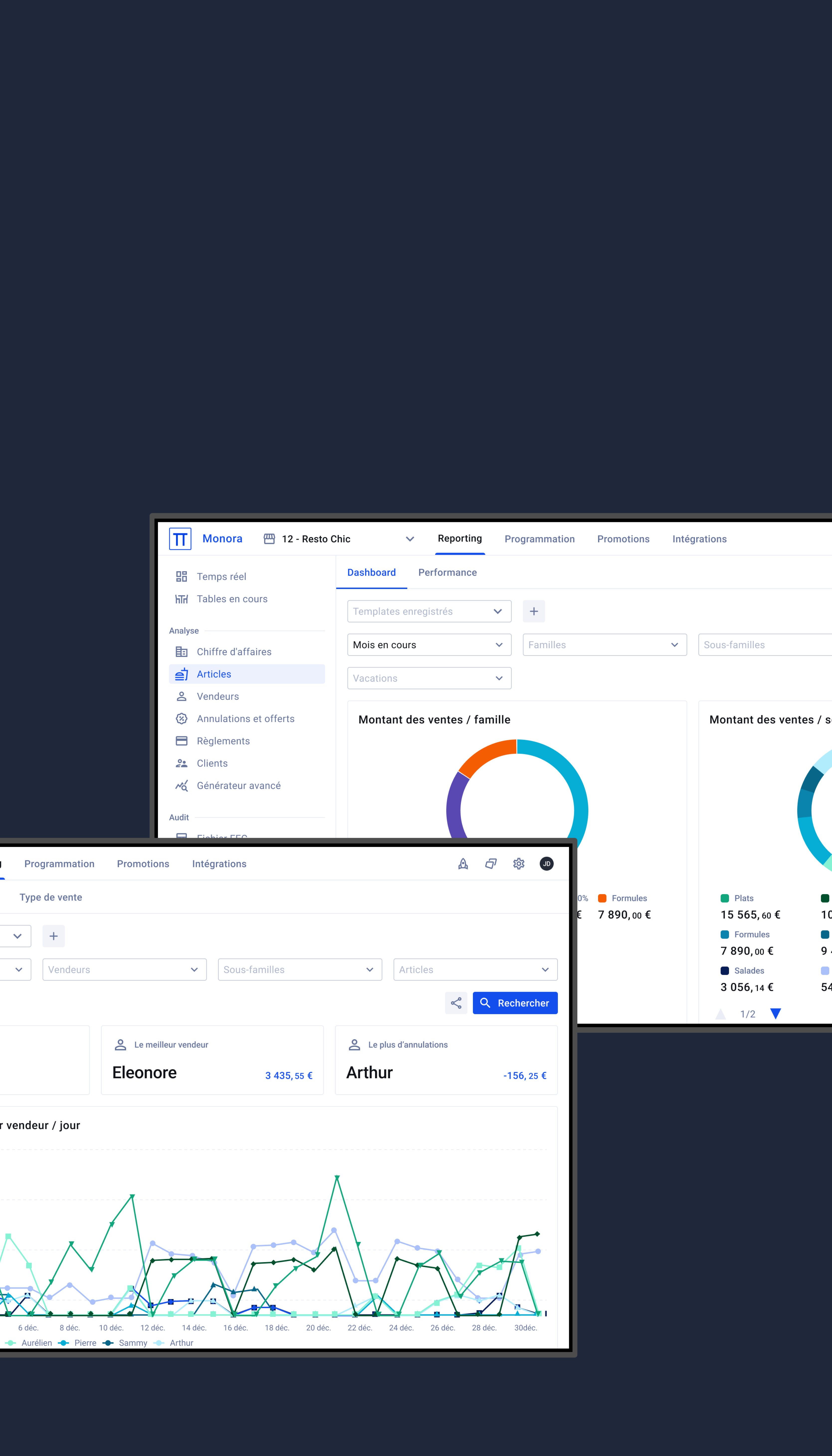The width and height of the screenshot is (832, 1456).
Task: Switch to the Type de vente tab
Action: (51, 897)
